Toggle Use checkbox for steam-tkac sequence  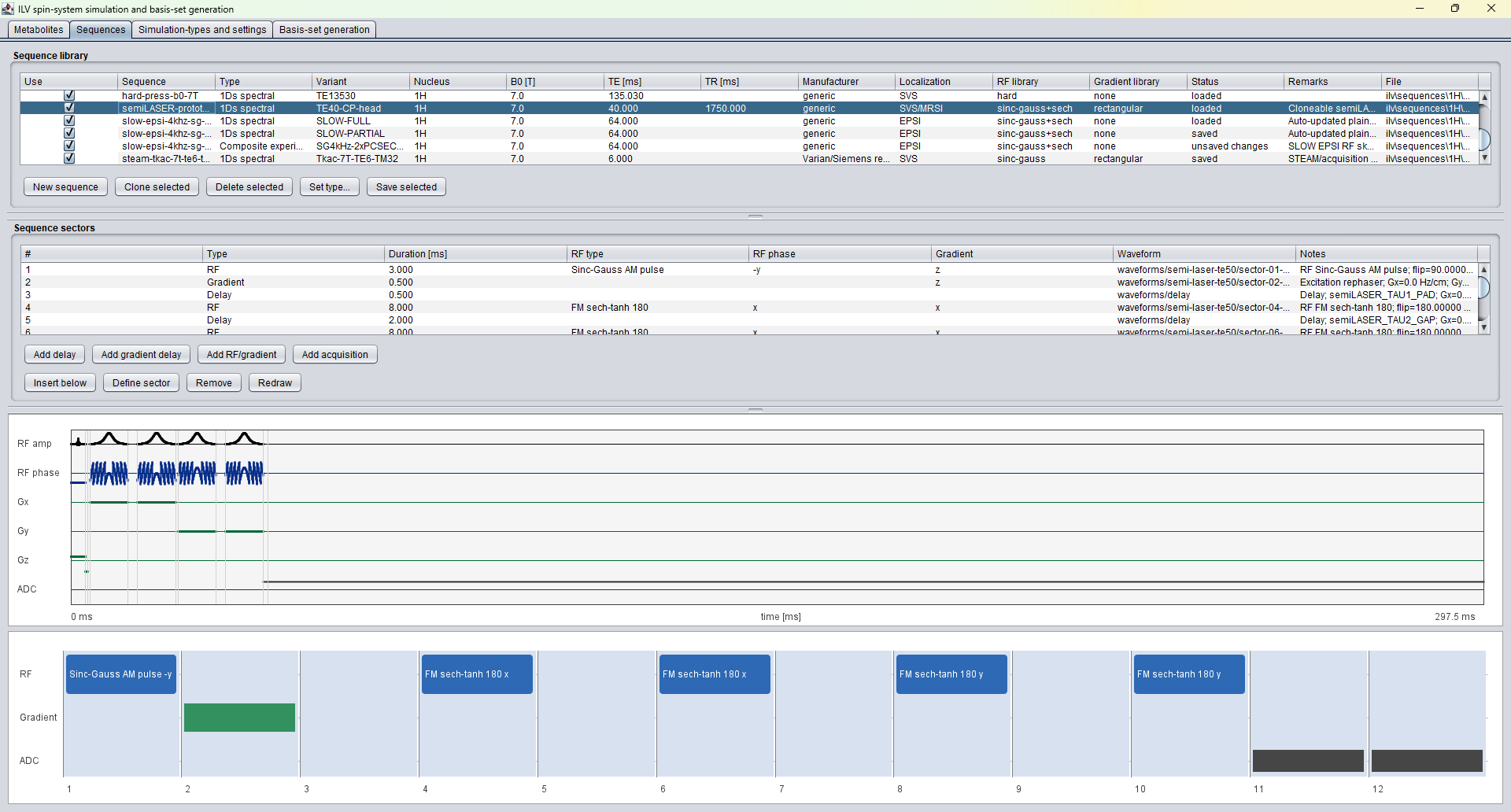[69, 158]
